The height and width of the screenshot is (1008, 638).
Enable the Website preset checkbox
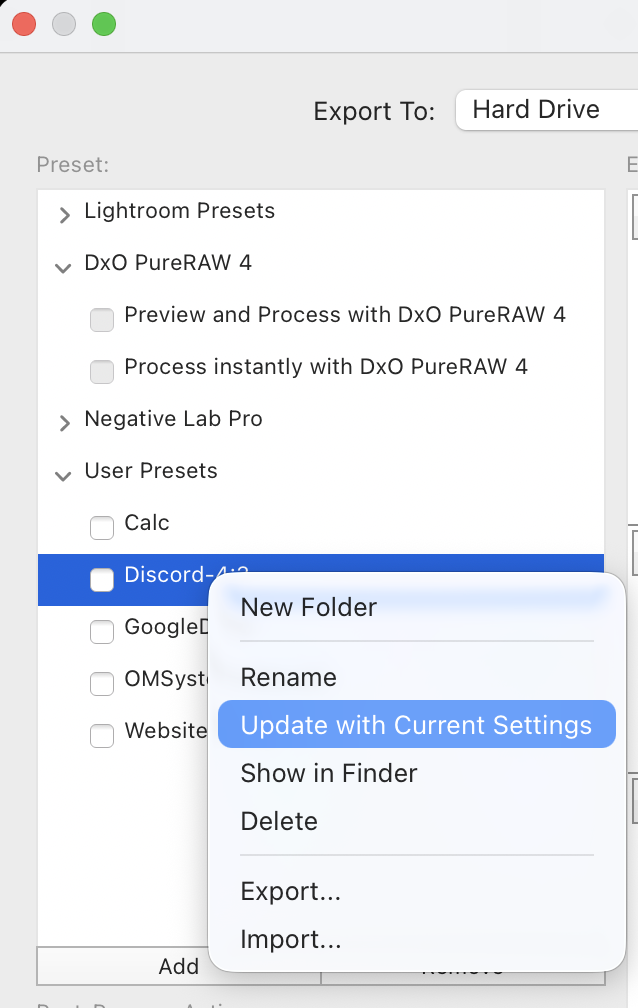(x=102, y=735)
